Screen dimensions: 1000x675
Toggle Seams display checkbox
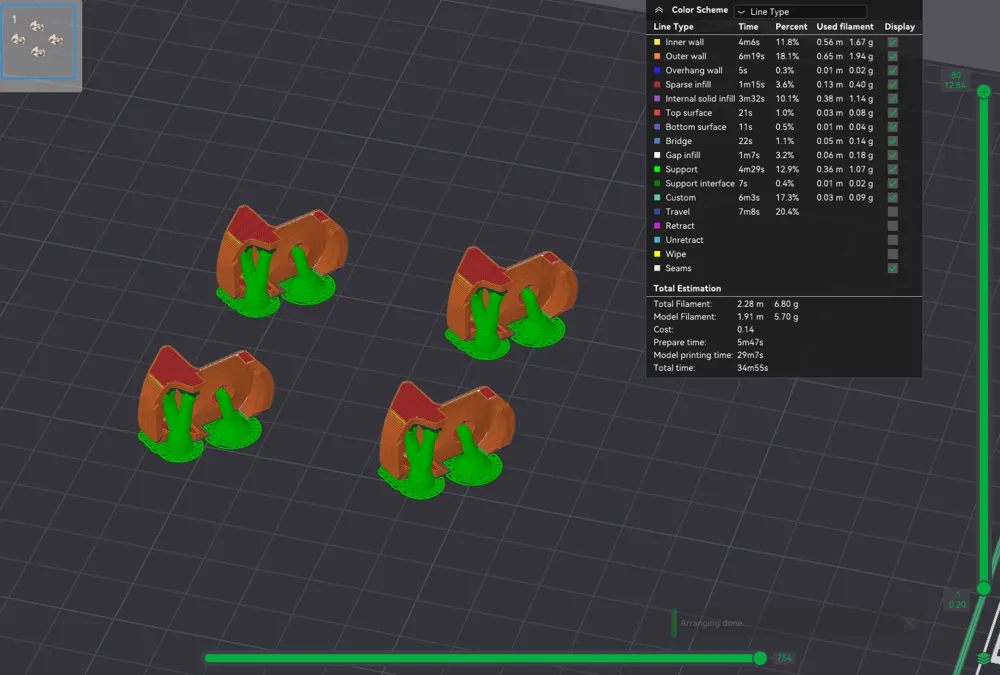(x=893, y=268)
